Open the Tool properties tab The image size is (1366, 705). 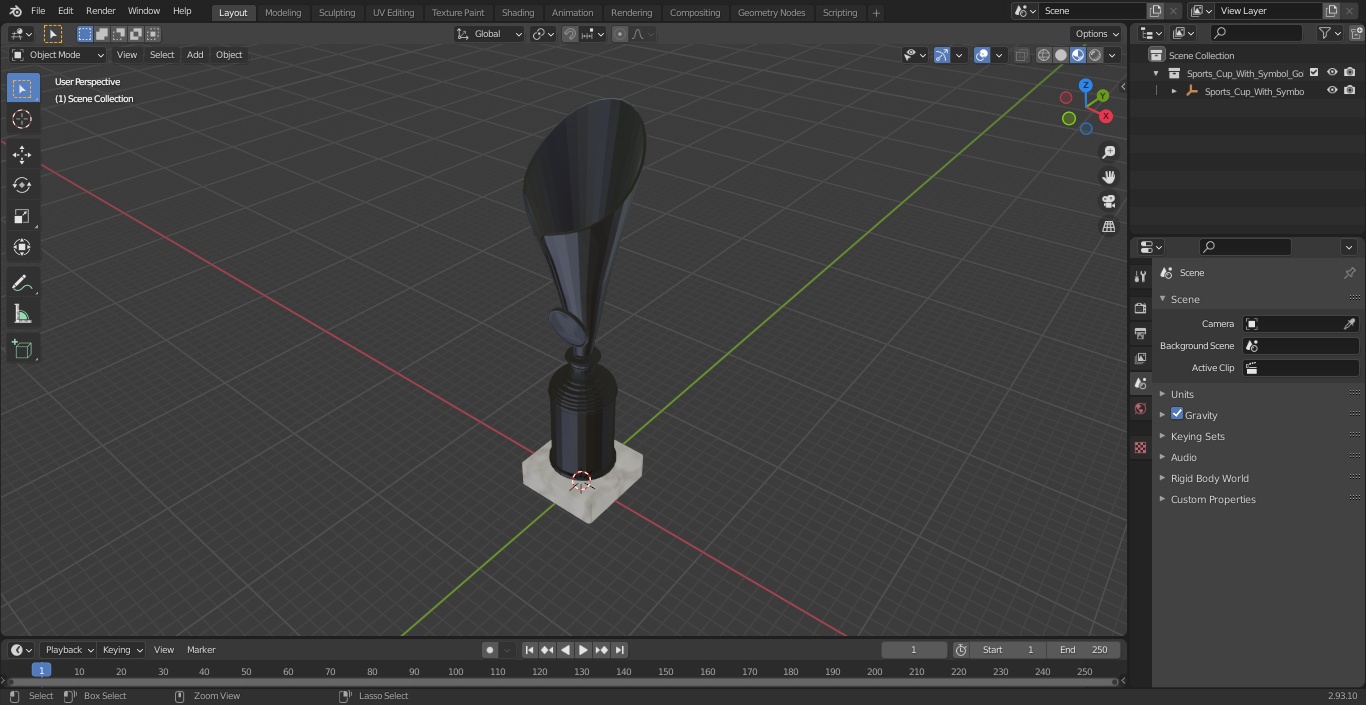1140,277
